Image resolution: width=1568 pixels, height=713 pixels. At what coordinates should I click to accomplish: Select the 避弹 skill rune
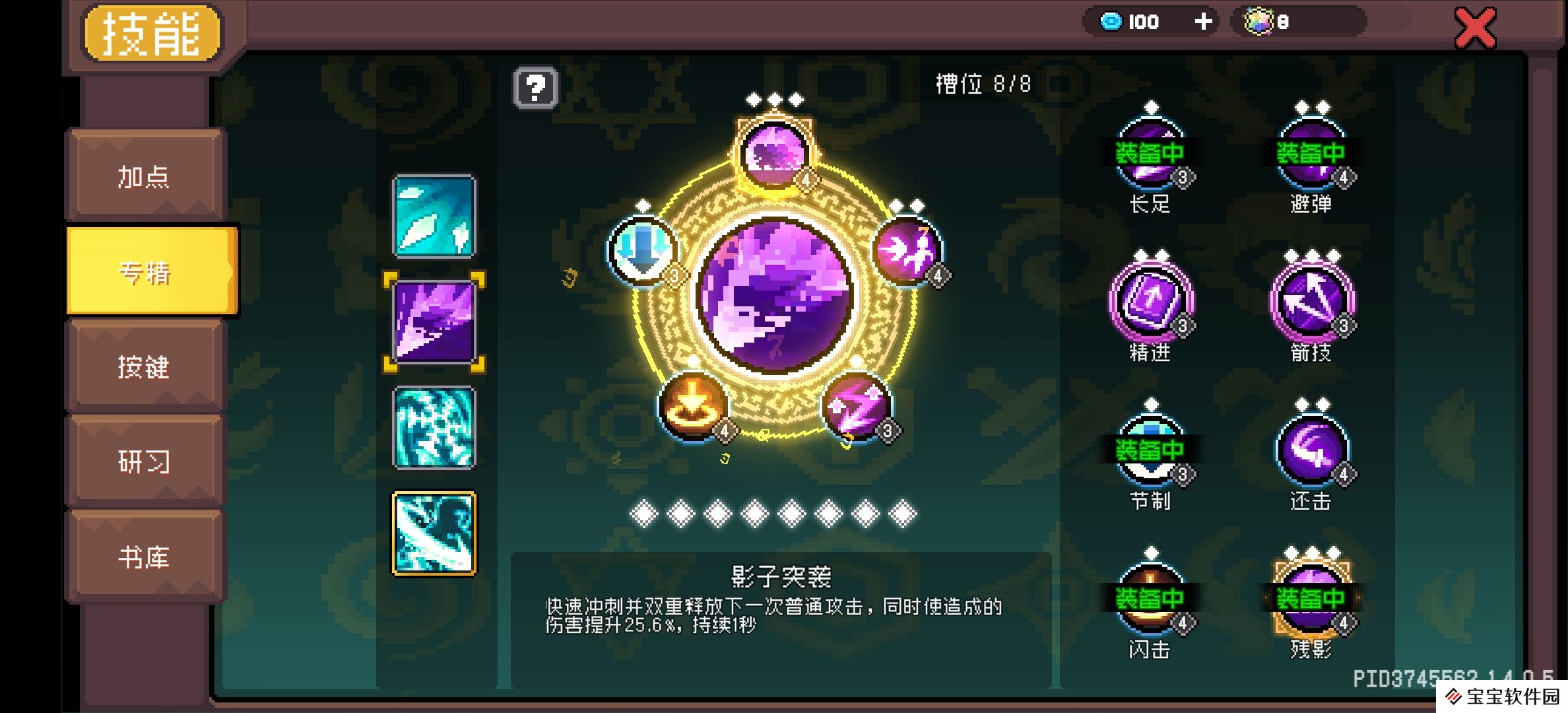pos(1311,153)
